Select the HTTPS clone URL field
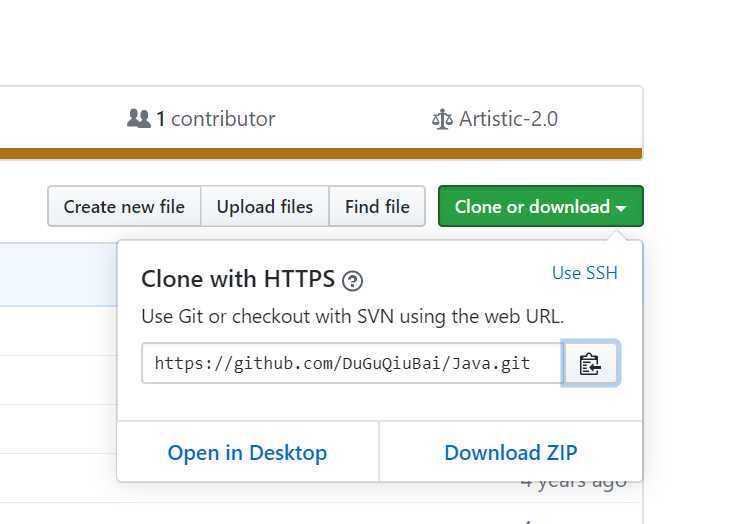 351,364
